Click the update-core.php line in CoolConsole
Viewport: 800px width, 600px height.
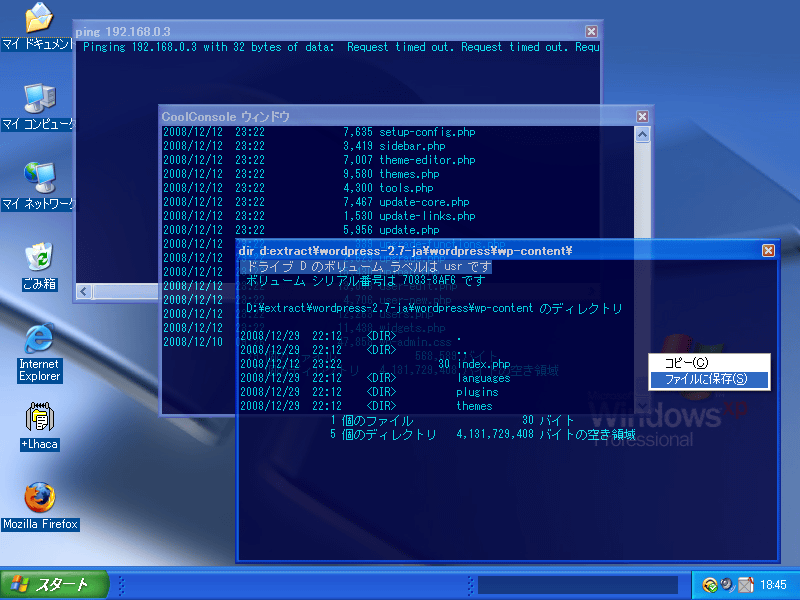316,202
